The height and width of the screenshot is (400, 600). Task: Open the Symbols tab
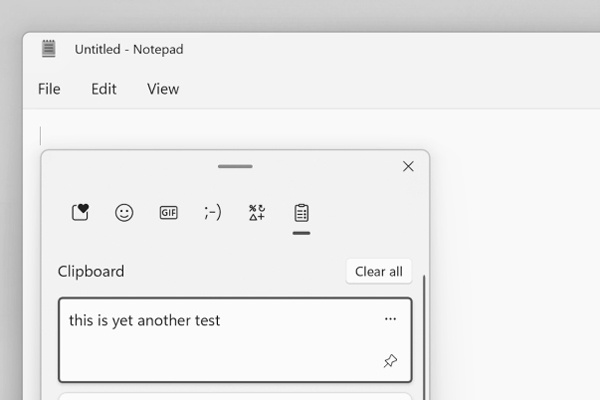(x=257, y=212)
